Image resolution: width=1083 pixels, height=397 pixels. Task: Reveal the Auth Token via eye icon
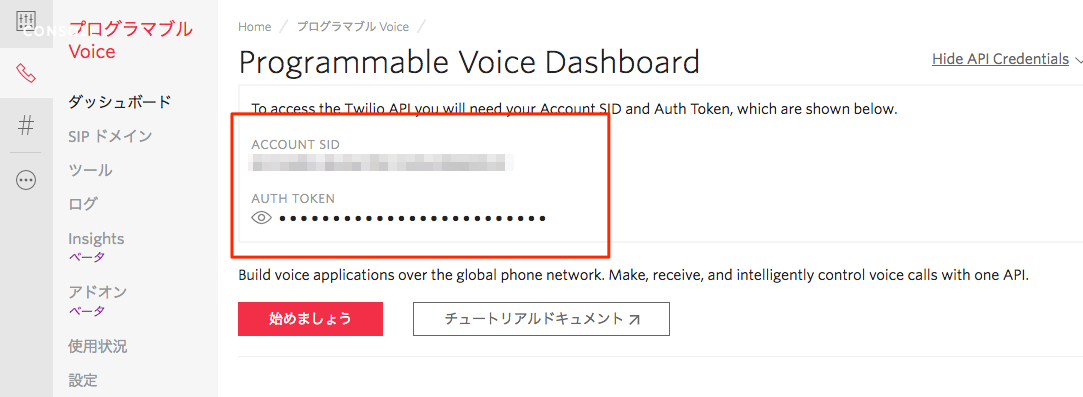click(x=261, y=218)
